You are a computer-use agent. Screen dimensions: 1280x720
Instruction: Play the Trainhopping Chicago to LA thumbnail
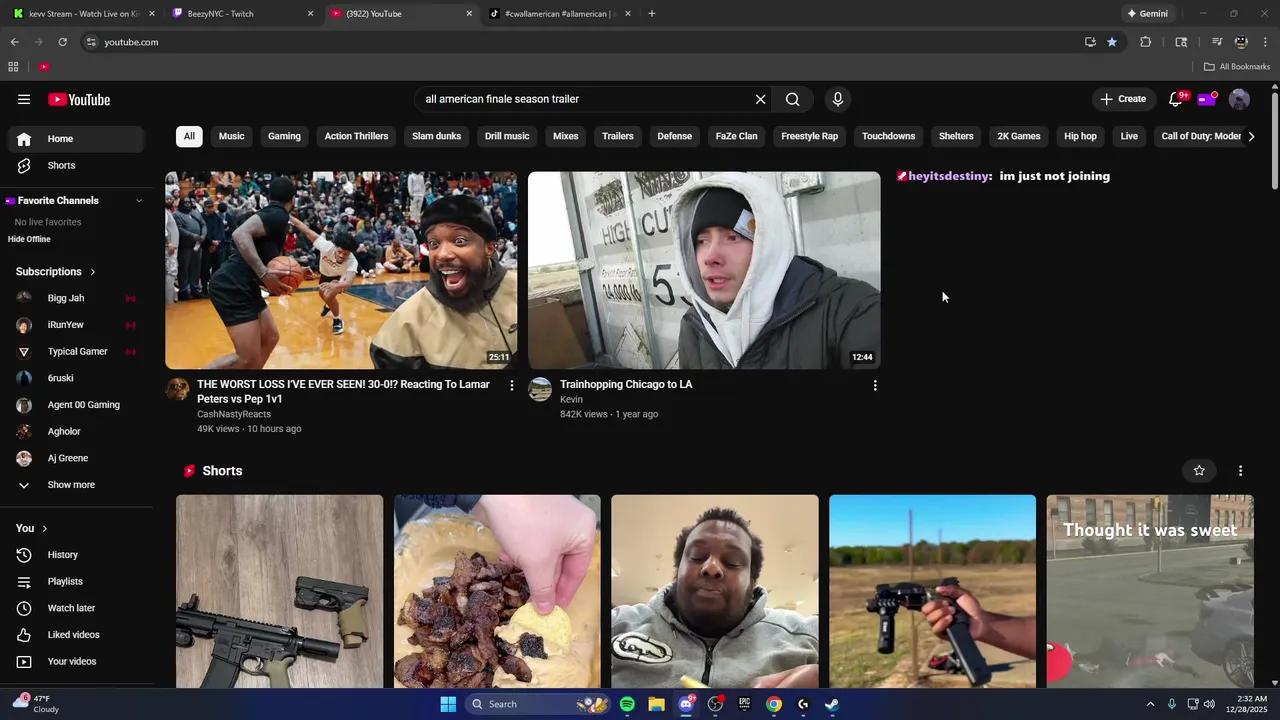[704, 270]
